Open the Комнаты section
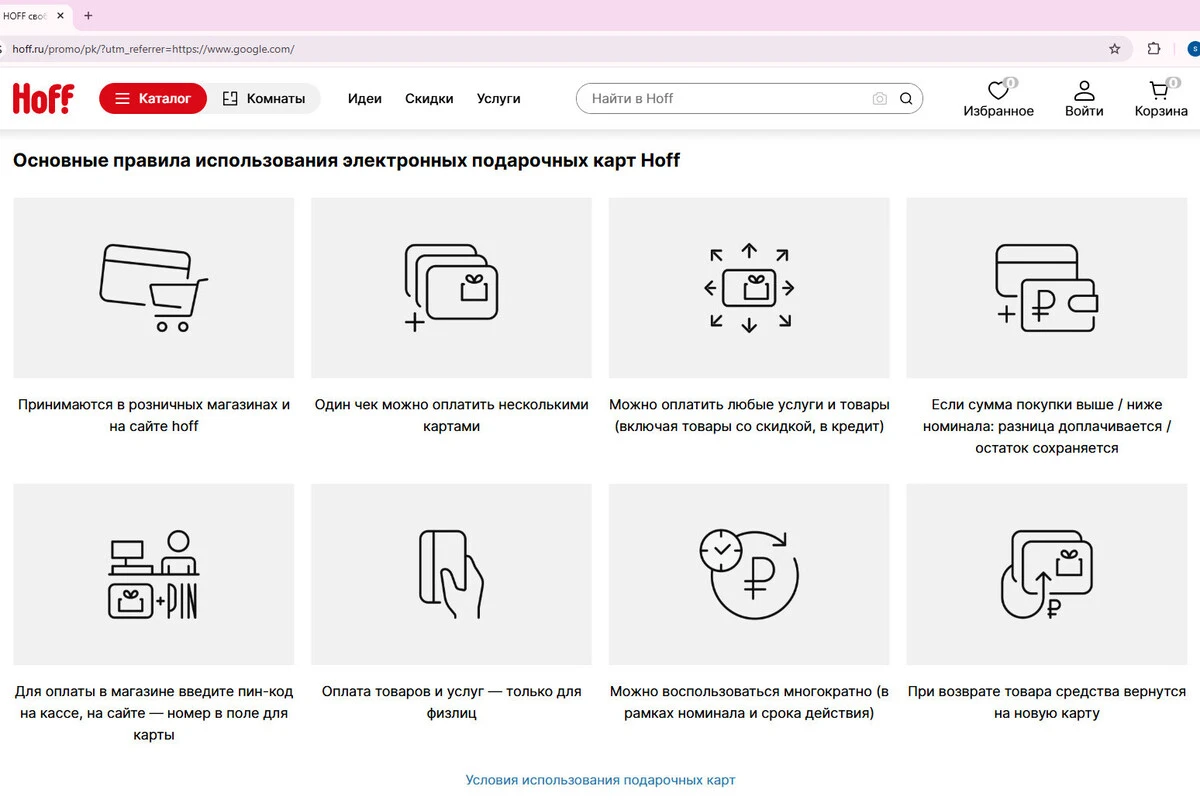The width and height of the screenshot is (1200, 800). coord(264,98)
